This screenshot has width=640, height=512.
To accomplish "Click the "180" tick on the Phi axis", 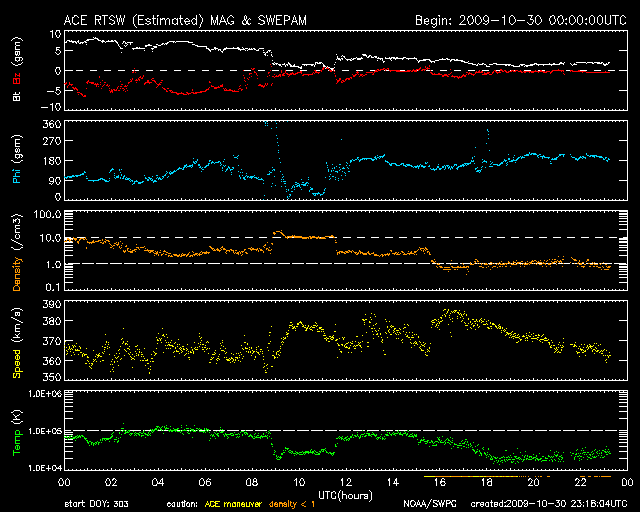I will [52, 161].
